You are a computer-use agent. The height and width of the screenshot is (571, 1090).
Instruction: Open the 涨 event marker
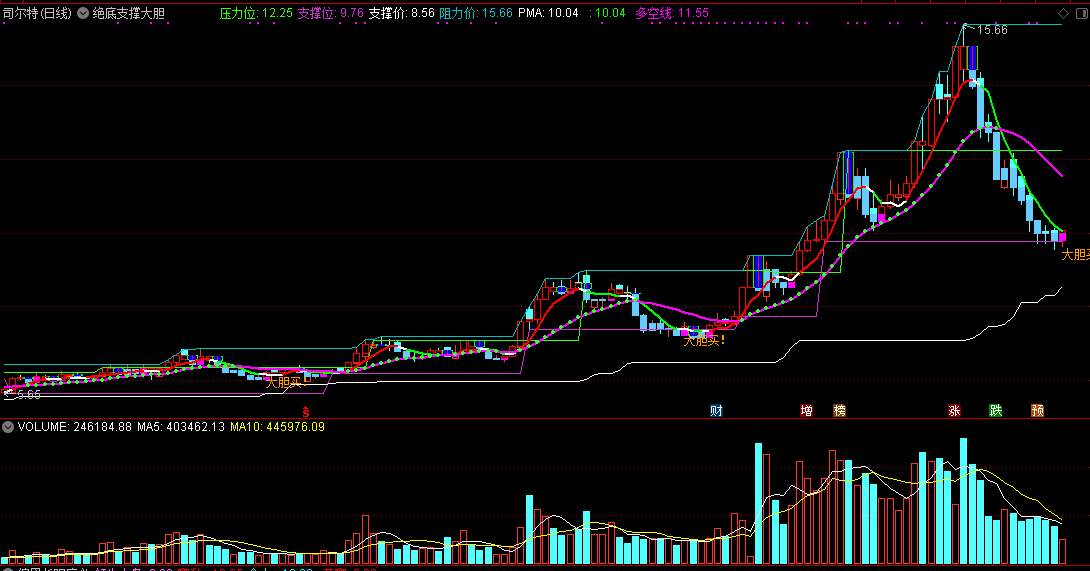(x=954, y=410)
